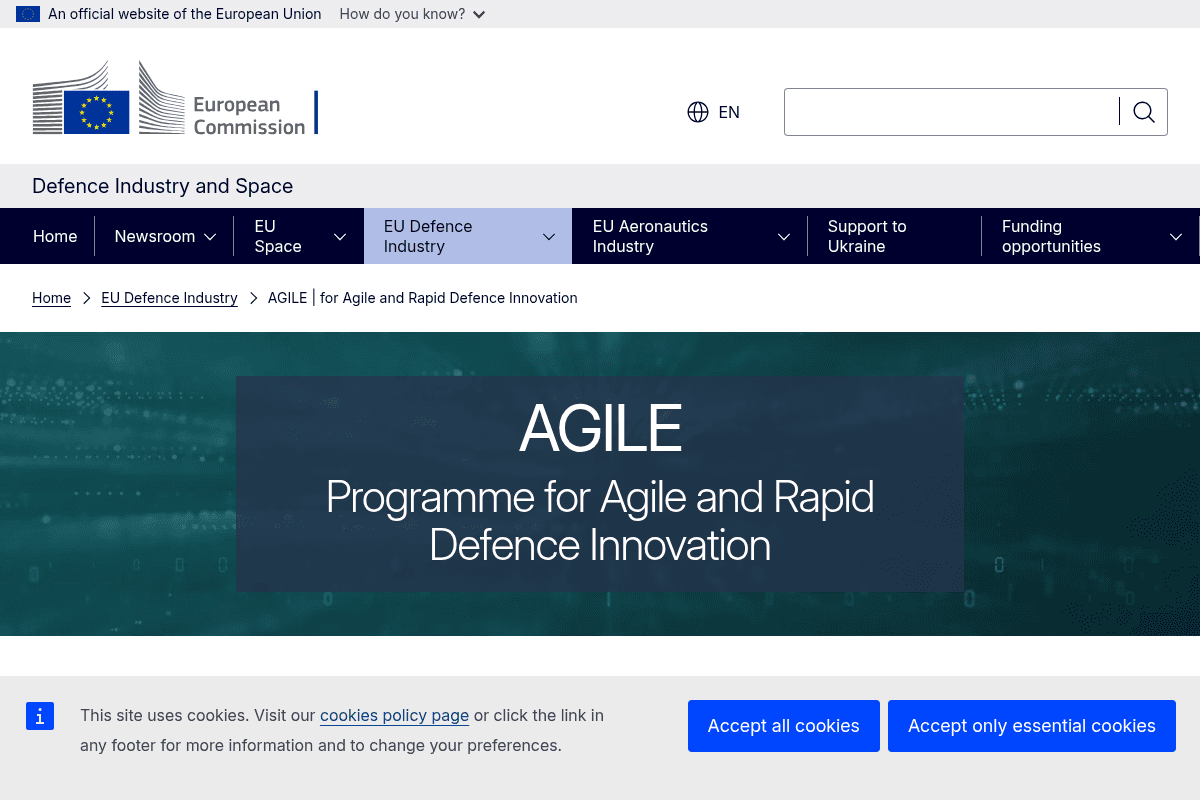The width and height of the screenshot is (1200, 800).
Task: Click 'An official website of the European Union' text
Action: 185,14
